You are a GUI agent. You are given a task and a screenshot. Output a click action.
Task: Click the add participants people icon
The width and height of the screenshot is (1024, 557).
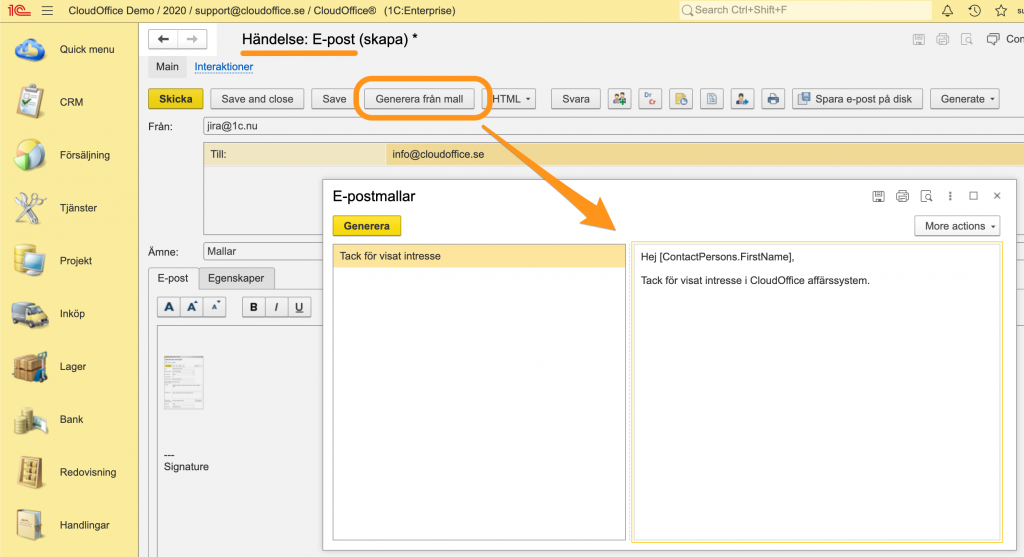[619, 99]
